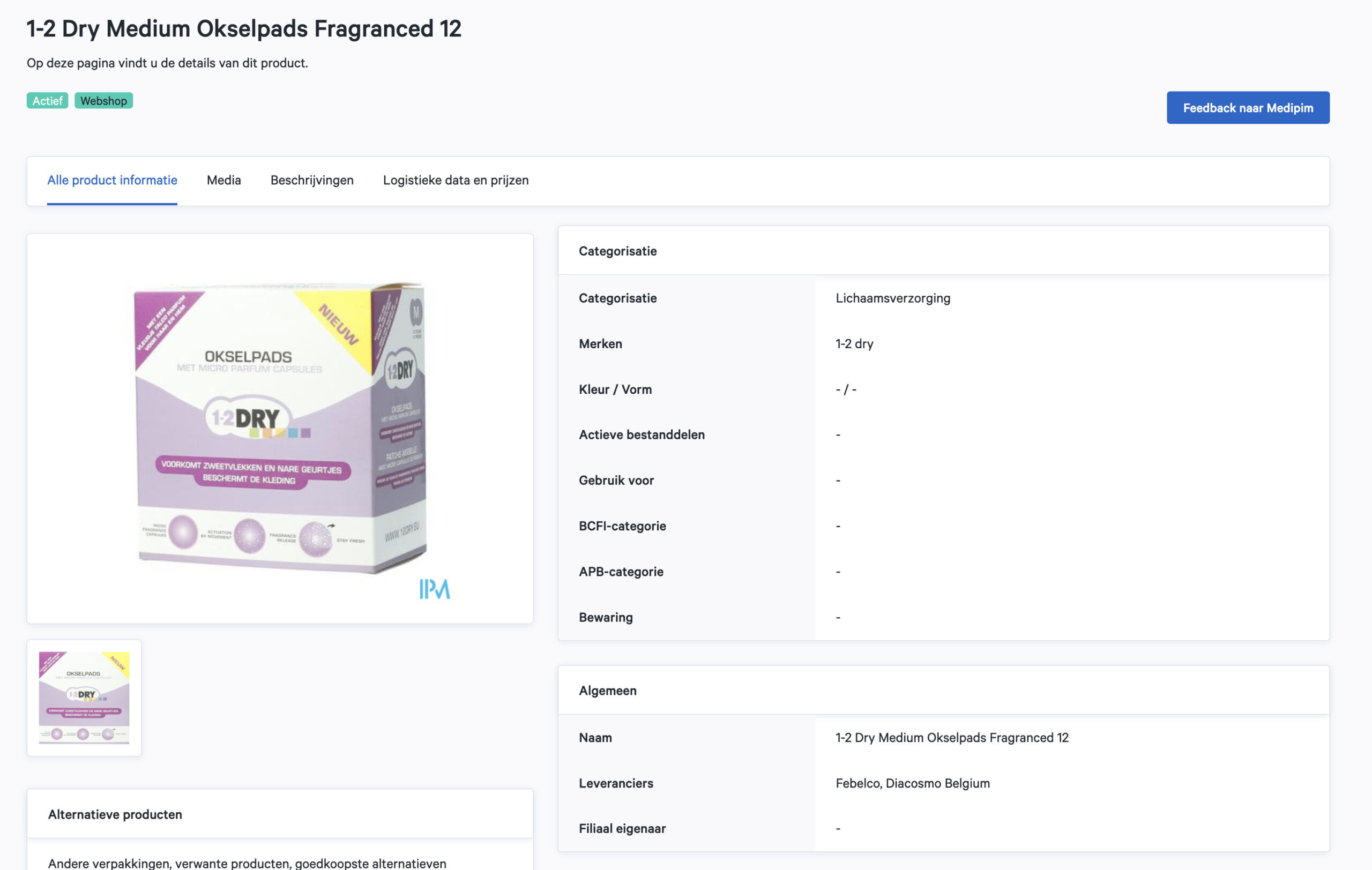
Task: Click the Merken row label
Action: (x=601, y=343)
